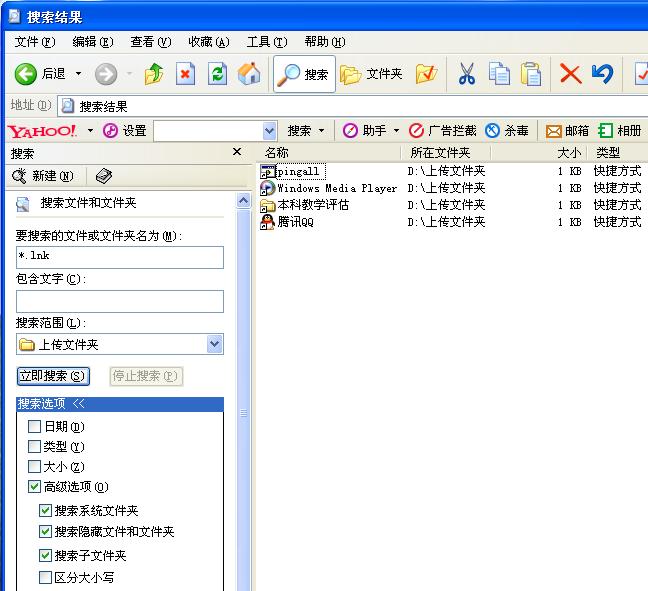Open the 工具(T) menu
This screenshot has height=591, width=648.
tap(267, 42)
